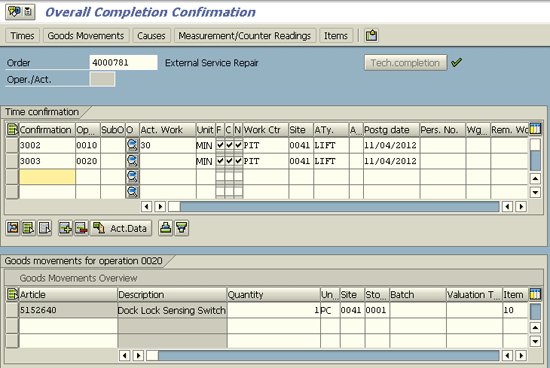Toggle N checkbox for confirmation 3002
The width and height of the screenshot is (550, 368).
click(x=238, y=145)
